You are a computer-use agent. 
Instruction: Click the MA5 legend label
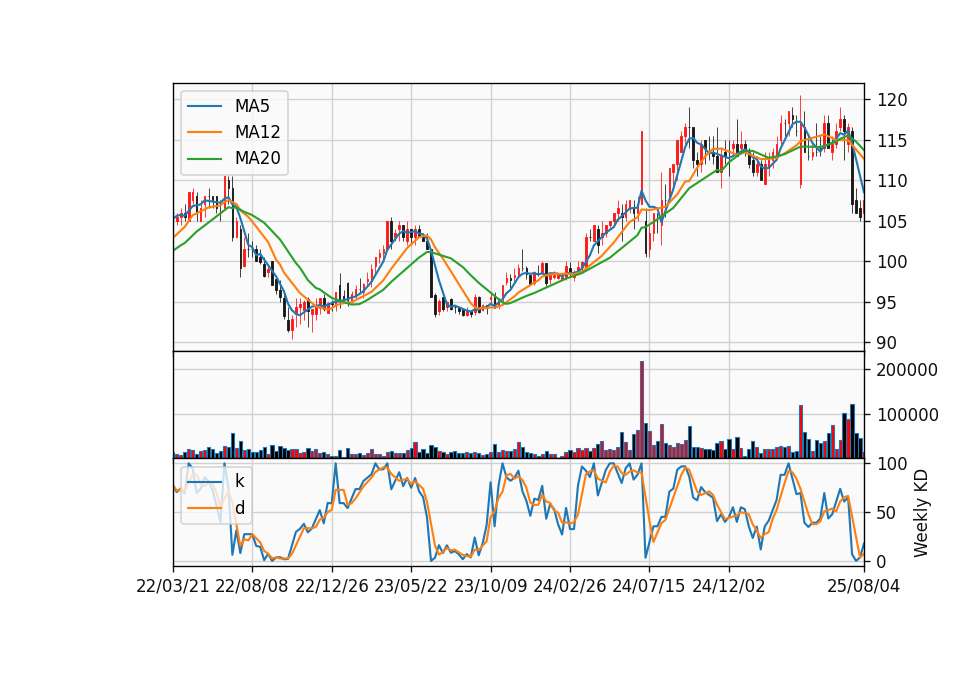coord(252,106)
